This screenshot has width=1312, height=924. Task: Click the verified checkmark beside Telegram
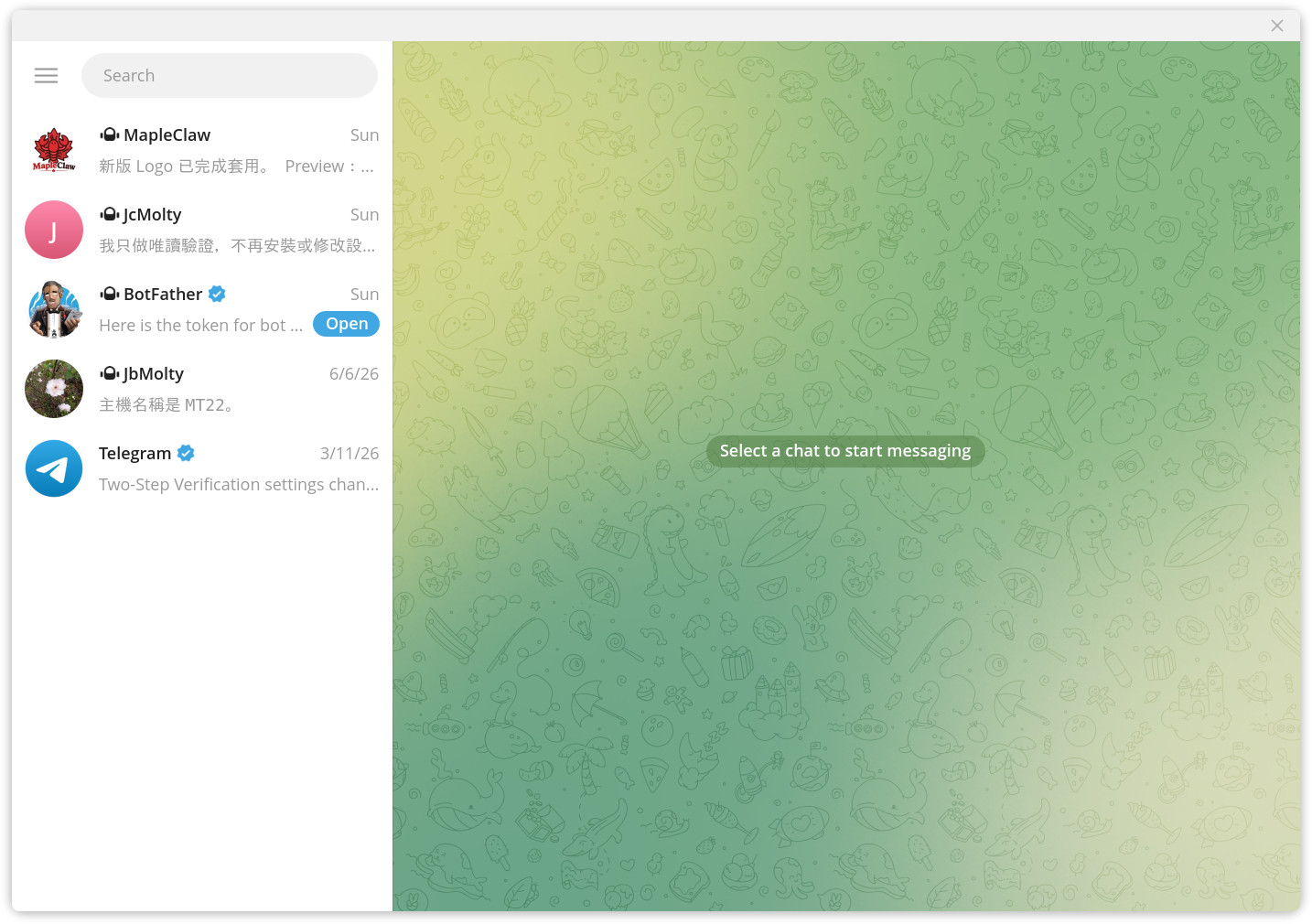pos(186,453)
